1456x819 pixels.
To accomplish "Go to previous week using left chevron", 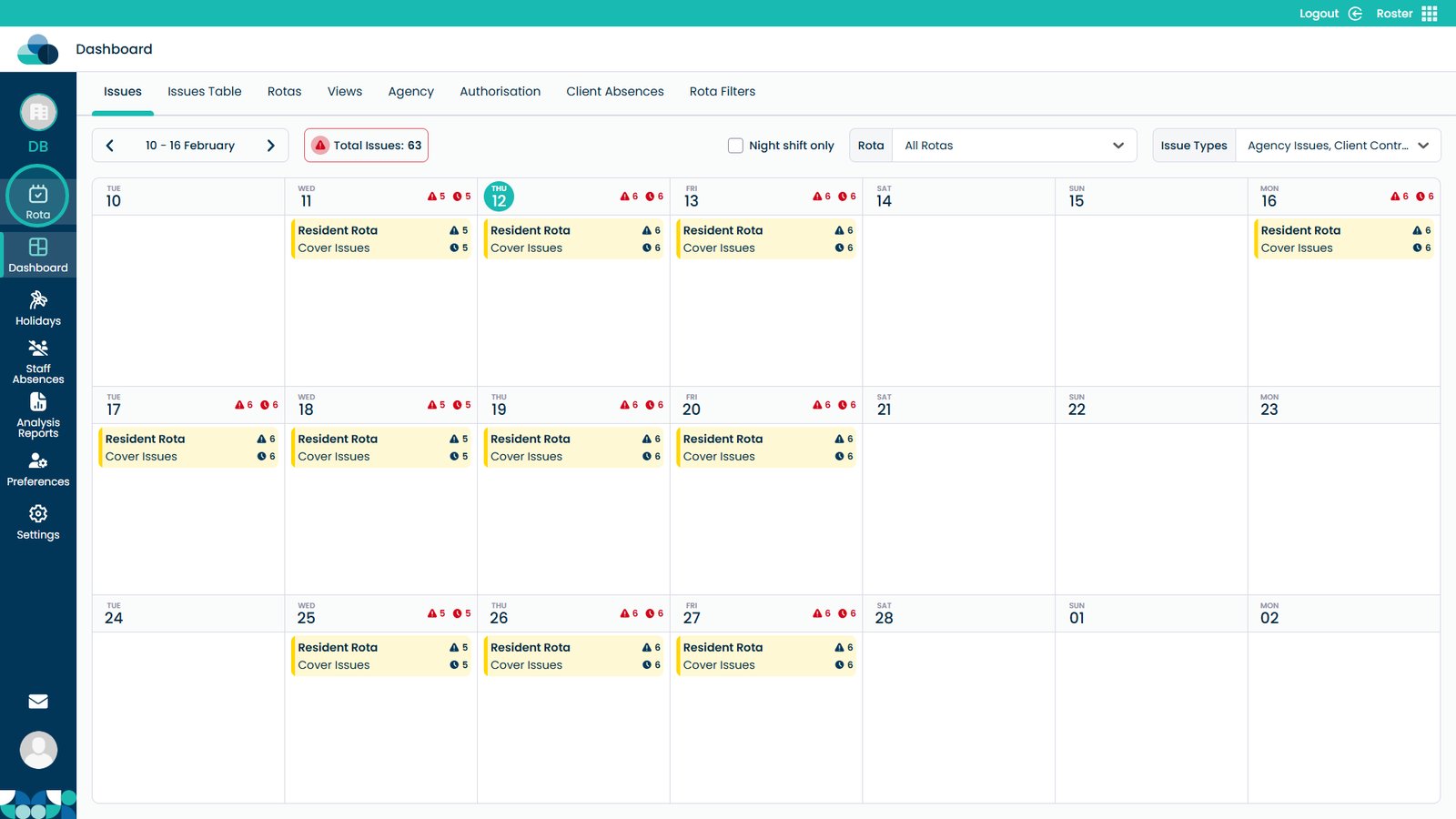I will point(110,146).
